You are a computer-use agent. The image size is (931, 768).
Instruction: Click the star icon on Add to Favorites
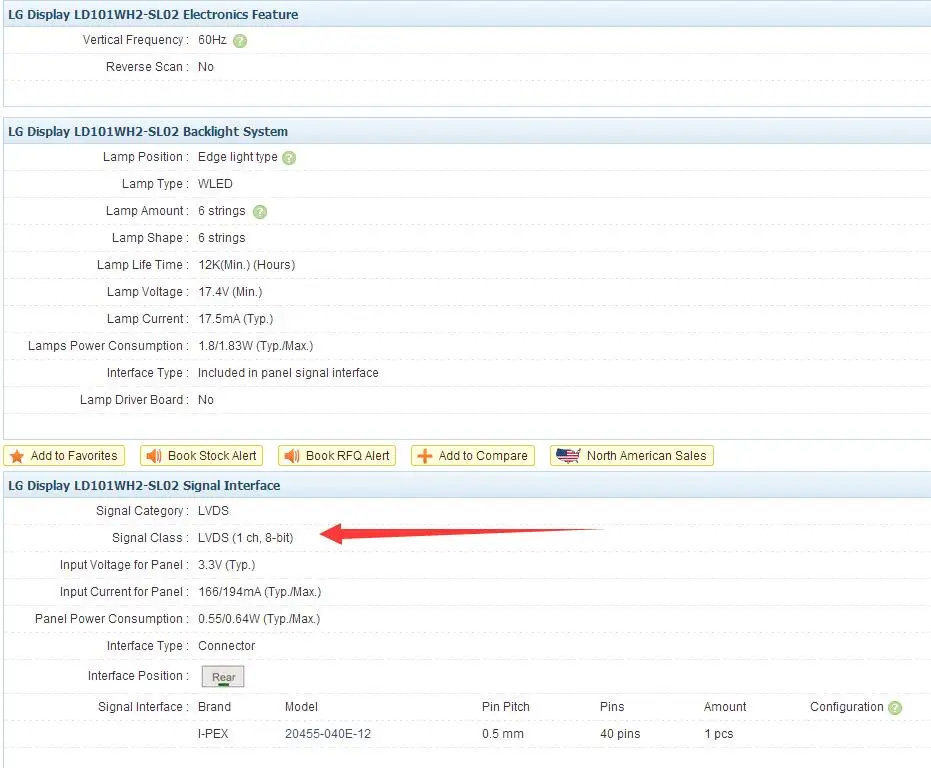click(17, 456)
